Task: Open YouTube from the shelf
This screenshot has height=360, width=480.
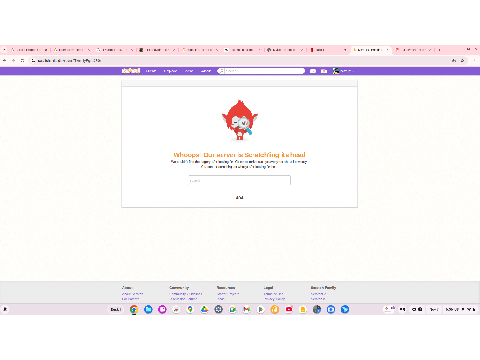Action: coord(289,309)
